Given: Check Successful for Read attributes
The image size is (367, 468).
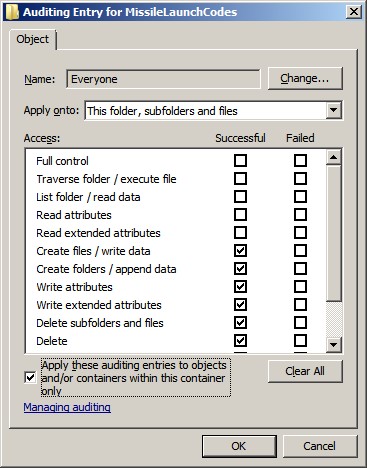Looking at the screenshot, I should click(240, 215).
